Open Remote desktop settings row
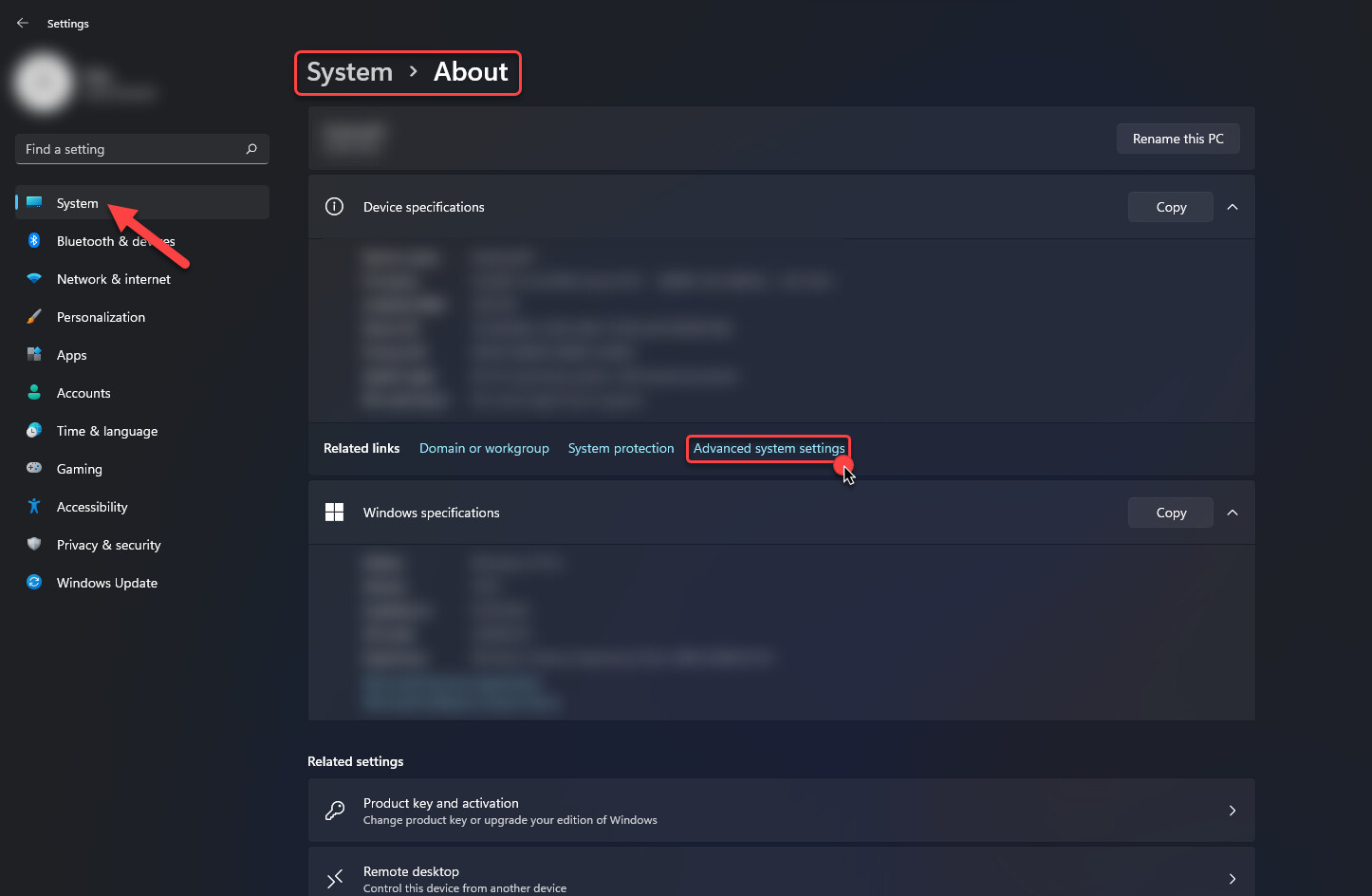The image size is (1372, 896). 782,872
